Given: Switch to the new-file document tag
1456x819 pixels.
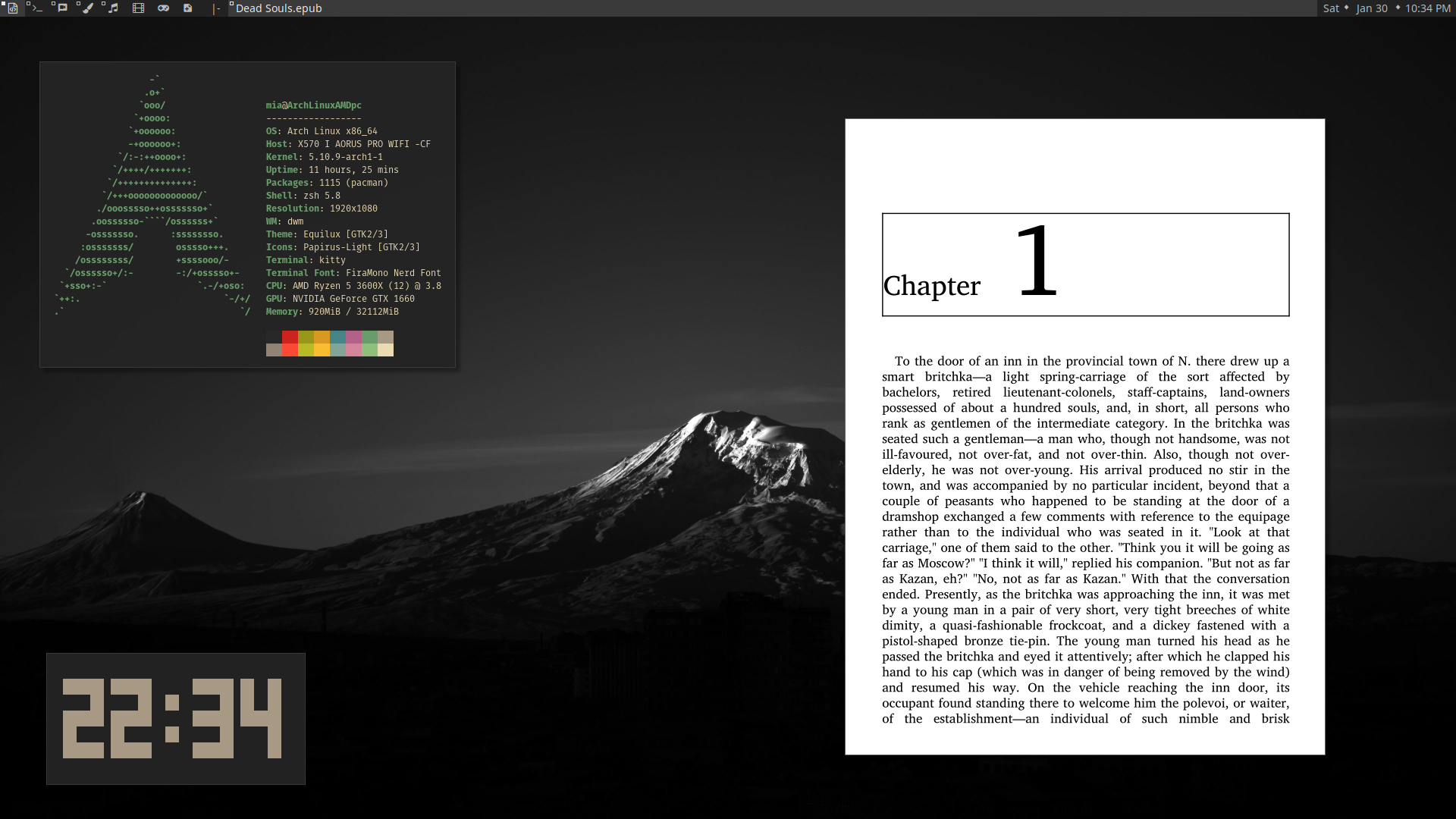Looking at the screenshot, I should point(188,8).
